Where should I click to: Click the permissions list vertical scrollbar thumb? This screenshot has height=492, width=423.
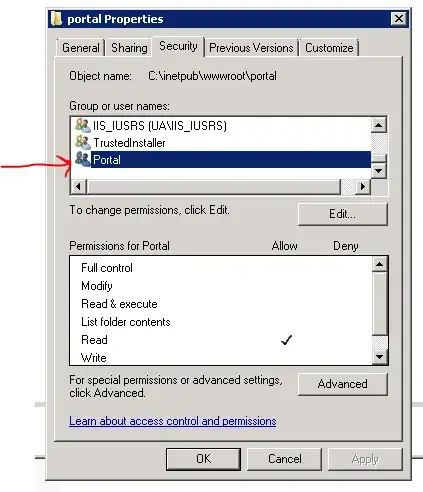click(379, 304)
